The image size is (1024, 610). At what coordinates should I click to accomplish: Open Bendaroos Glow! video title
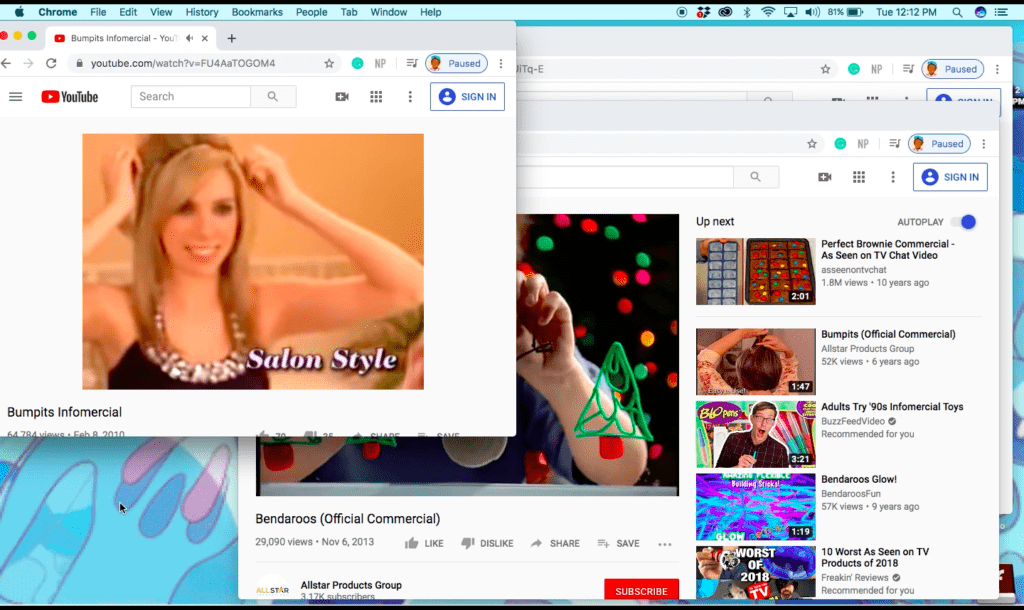click(859, 479)
